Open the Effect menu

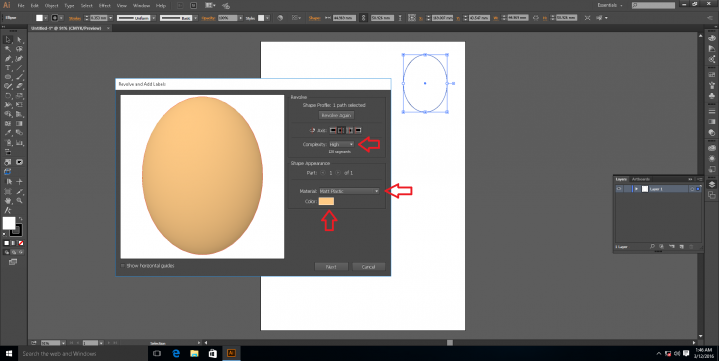point(105,6)
